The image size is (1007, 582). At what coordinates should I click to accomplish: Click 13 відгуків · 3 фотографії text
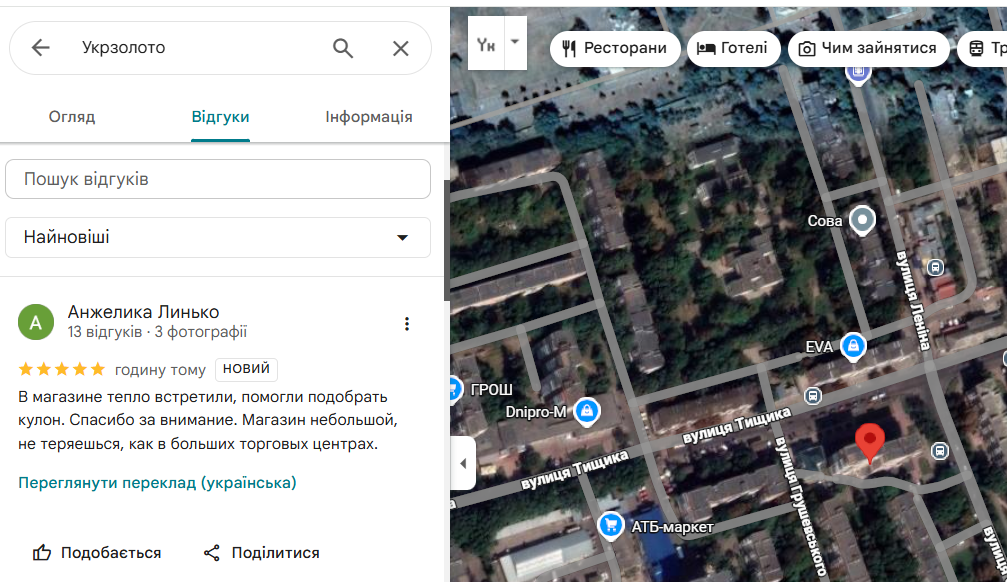[x=157, y=332]
